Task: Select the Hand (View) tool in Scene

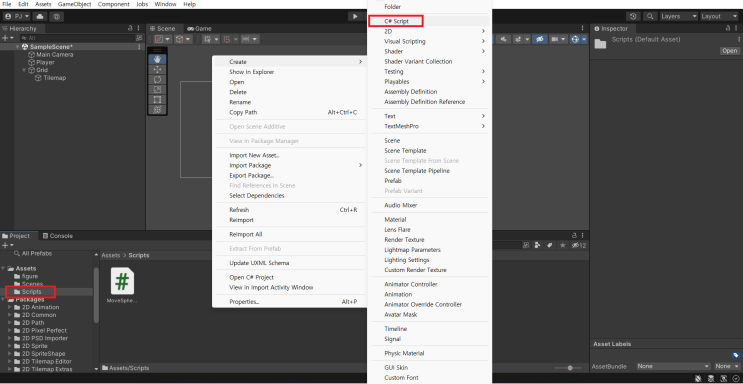Action: coord(157,59)
